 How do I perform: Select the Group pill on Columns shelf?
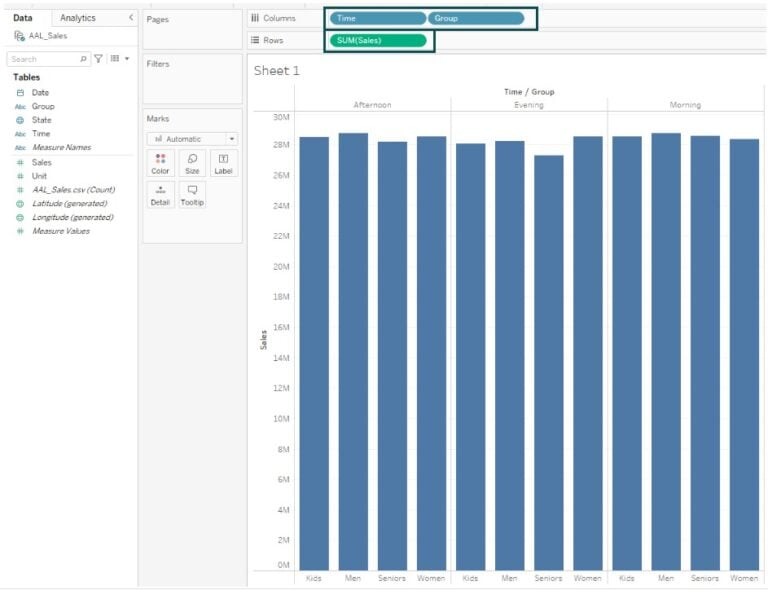click(x=475, y=18)
